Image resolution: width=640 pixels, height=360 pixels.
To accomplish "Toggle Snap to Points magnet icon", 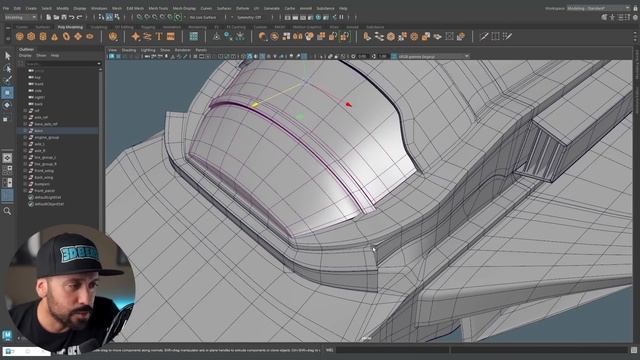I will pyautogui.click(x=155, y=17).
